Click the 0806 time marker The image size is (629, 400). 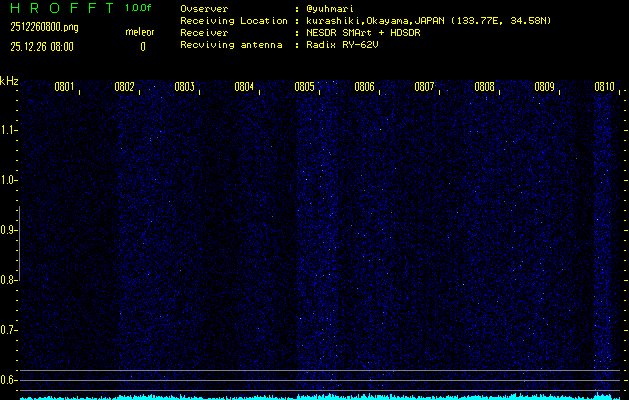[364, 87]
